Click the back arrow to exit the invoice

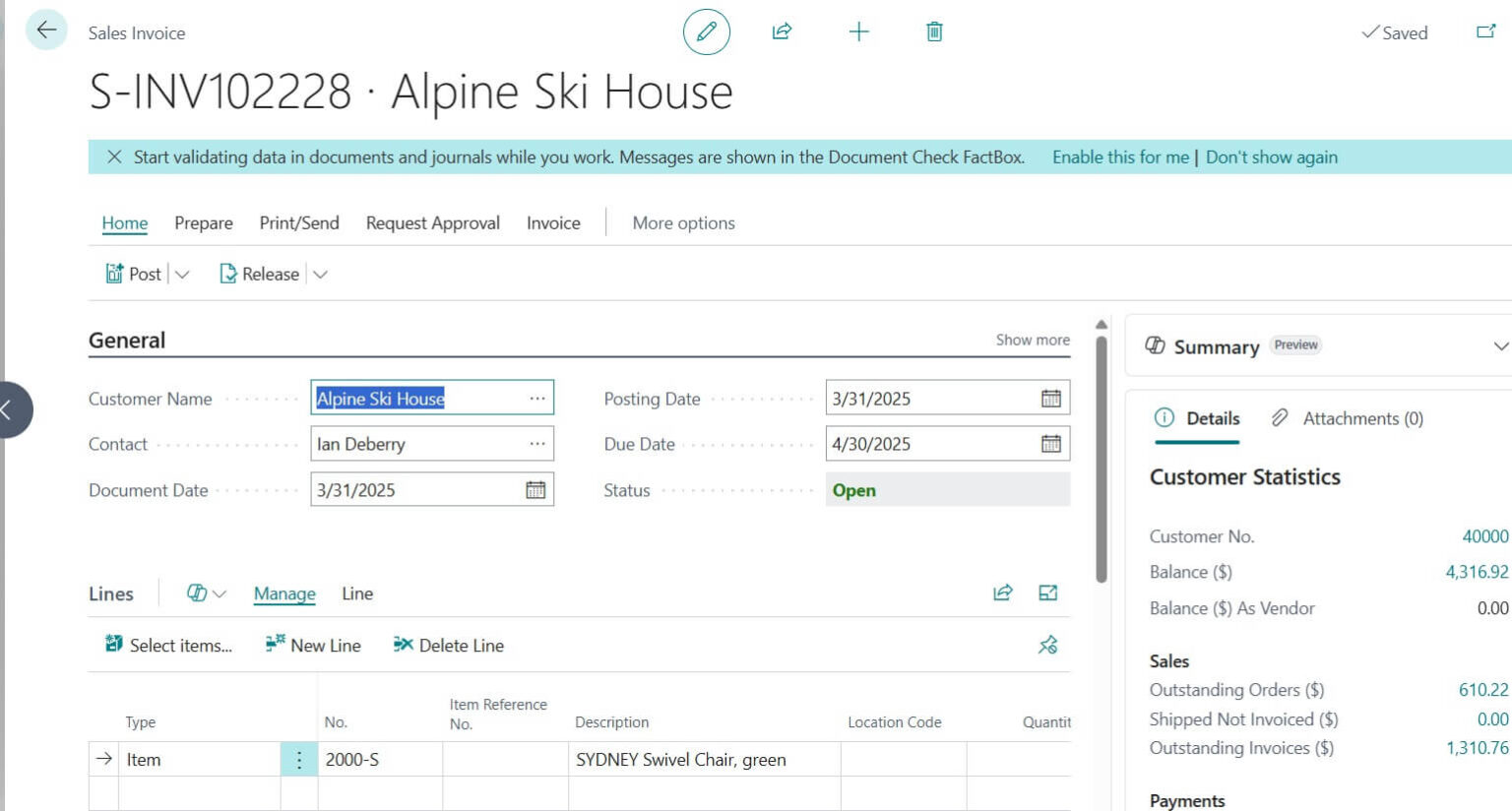[45, 30]
